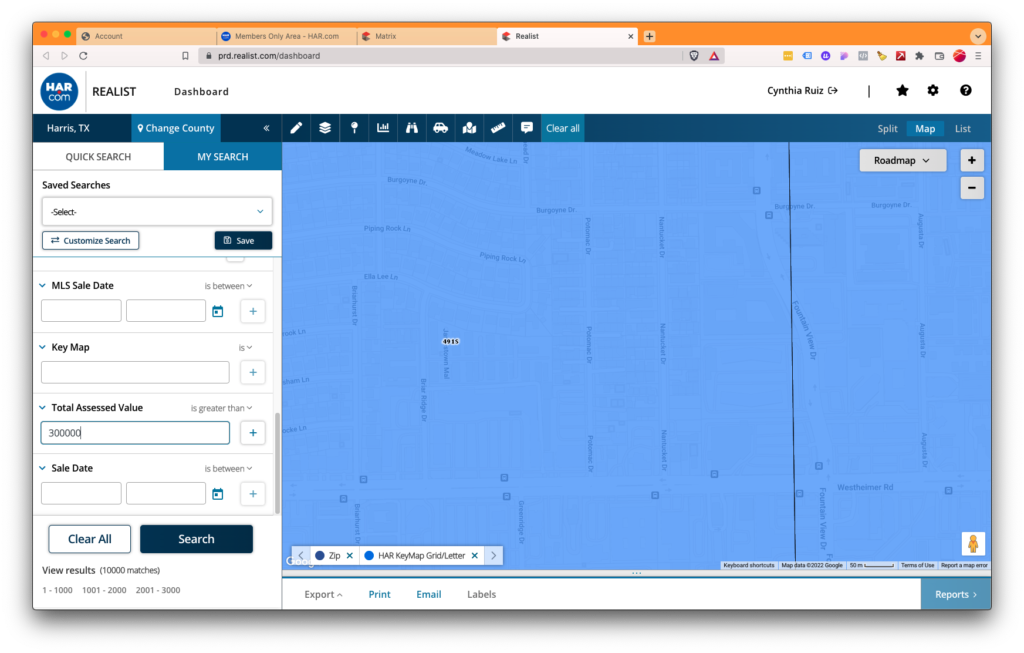The image size is (1024, 653).
Task: Click the Print link
Action: click(379, 594)
